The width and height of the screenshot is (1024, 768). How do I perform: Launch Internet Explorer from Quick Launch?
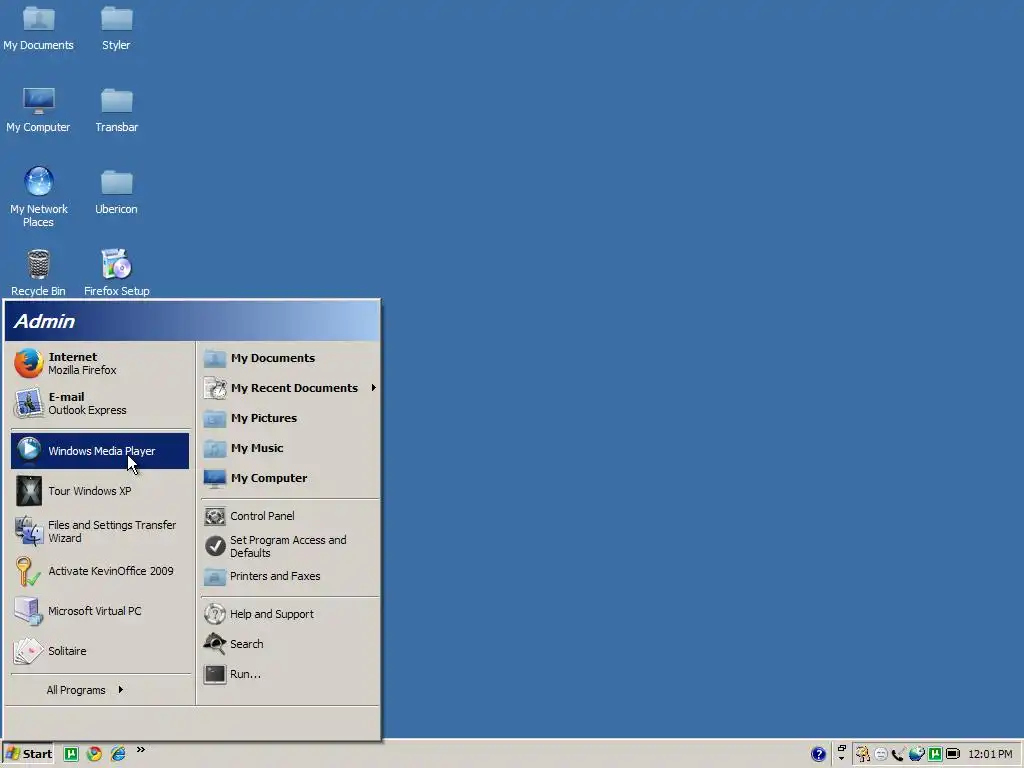click(118, 754)
